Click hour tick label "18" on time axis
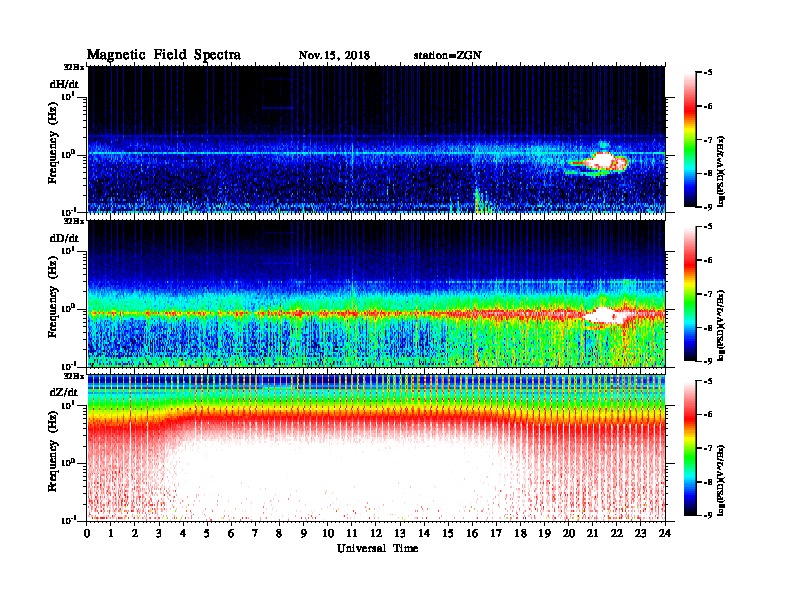 [x=520, y=534]
